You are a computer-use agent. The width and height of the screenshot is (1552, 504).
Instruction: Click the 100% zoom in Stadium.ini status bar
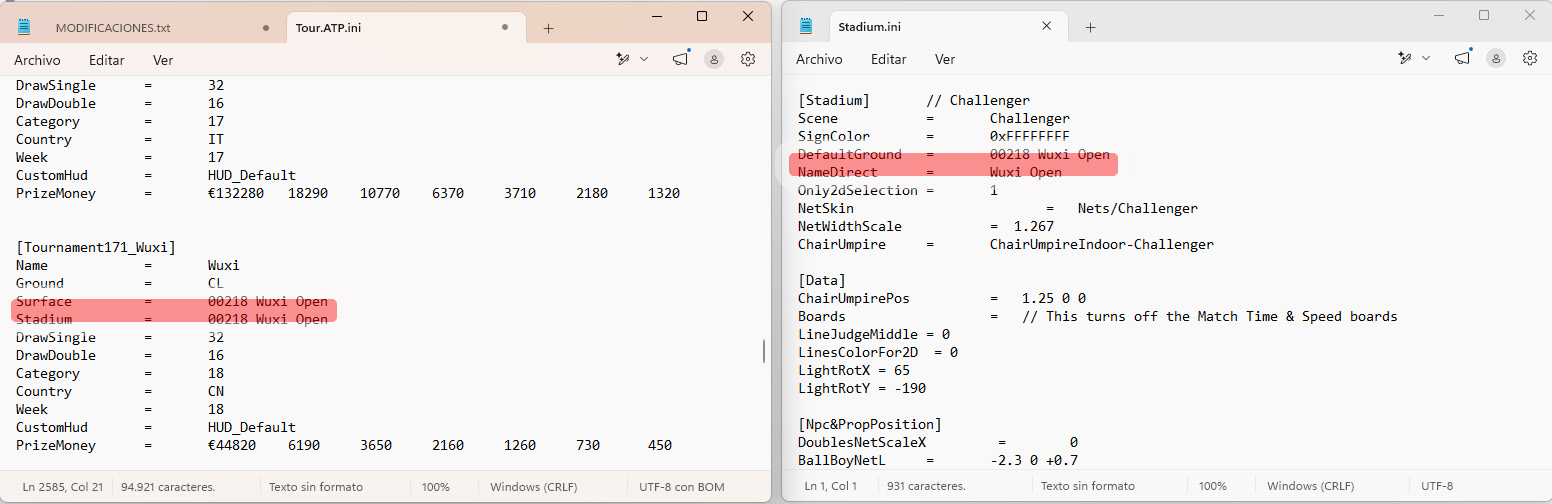point(1213,487)
